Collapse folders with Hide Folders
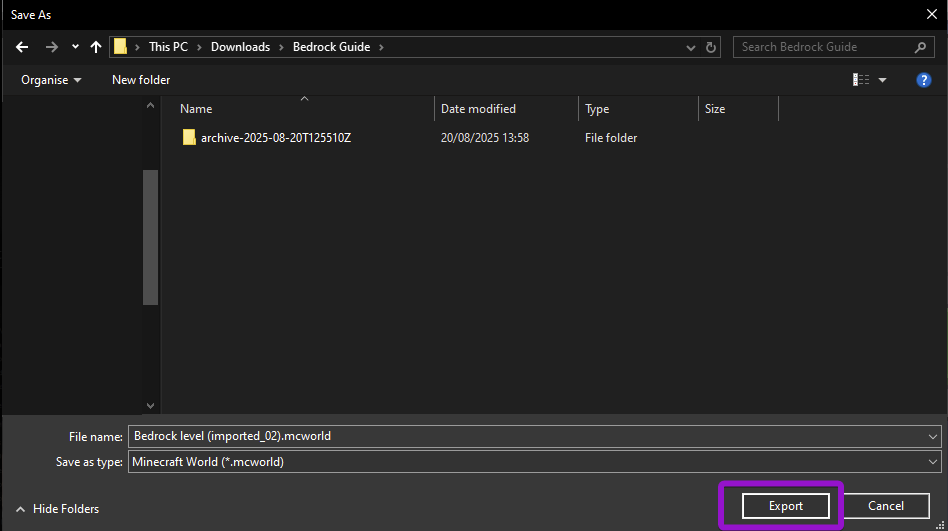Viewport: 948px width, 531px height. [x=57, y=509]
